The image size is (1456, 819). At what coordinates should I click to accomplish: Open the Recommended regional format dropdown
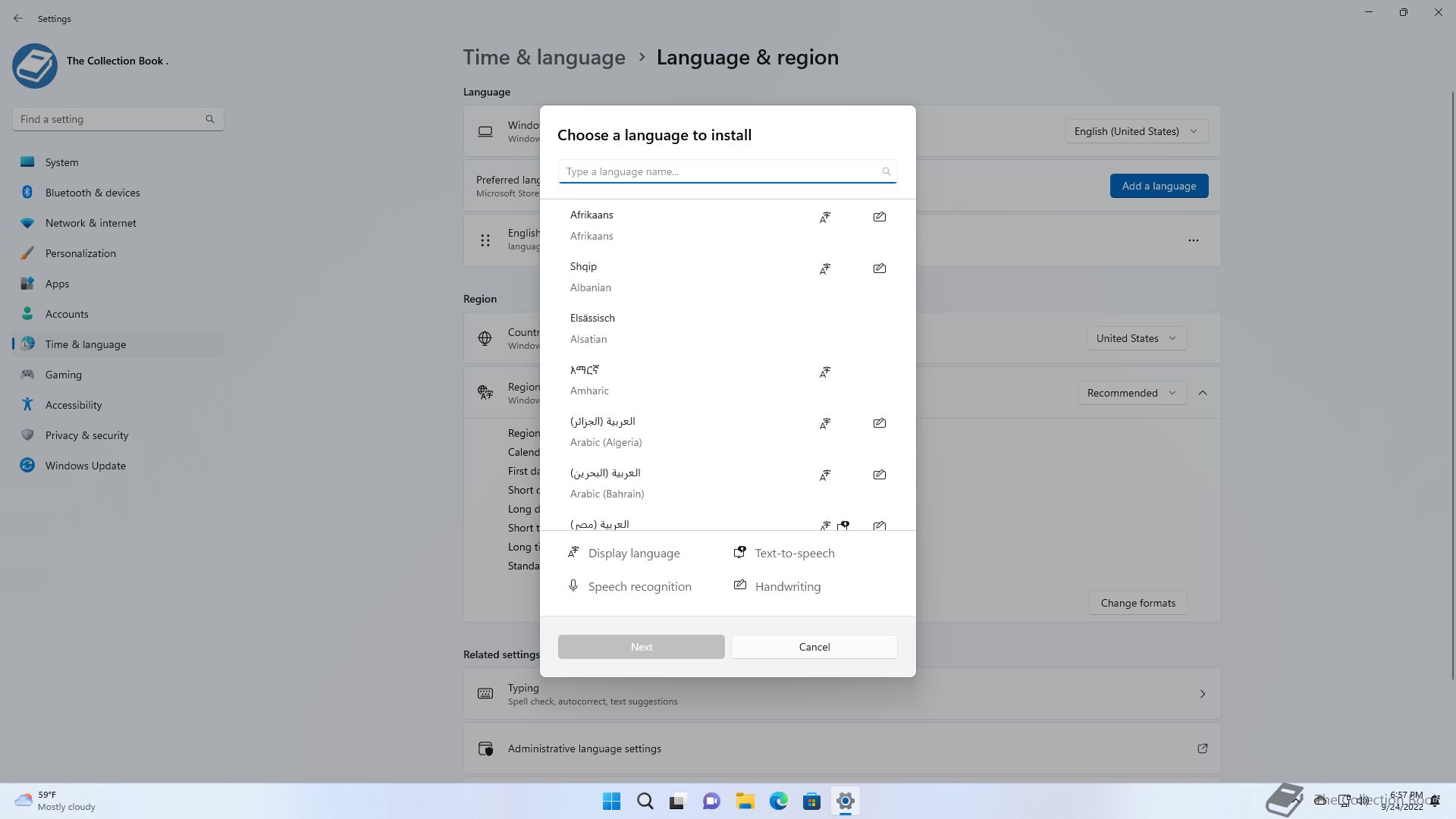coord(1131,393)
